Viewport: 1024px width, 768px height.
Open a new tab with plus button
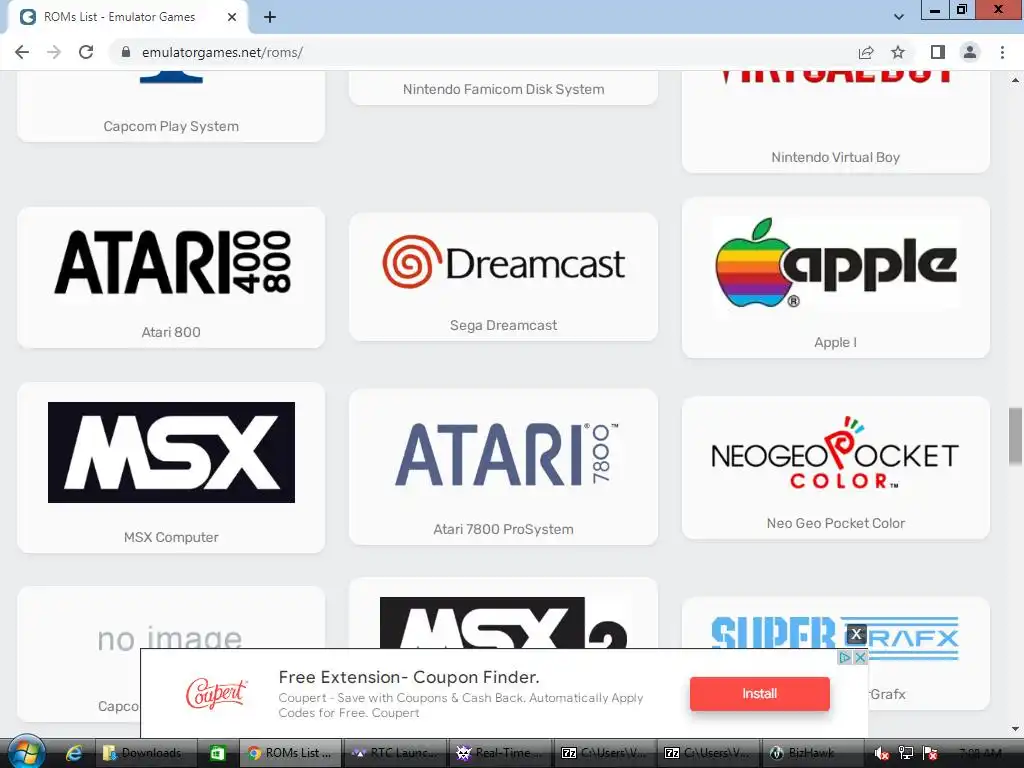[270, 17]
